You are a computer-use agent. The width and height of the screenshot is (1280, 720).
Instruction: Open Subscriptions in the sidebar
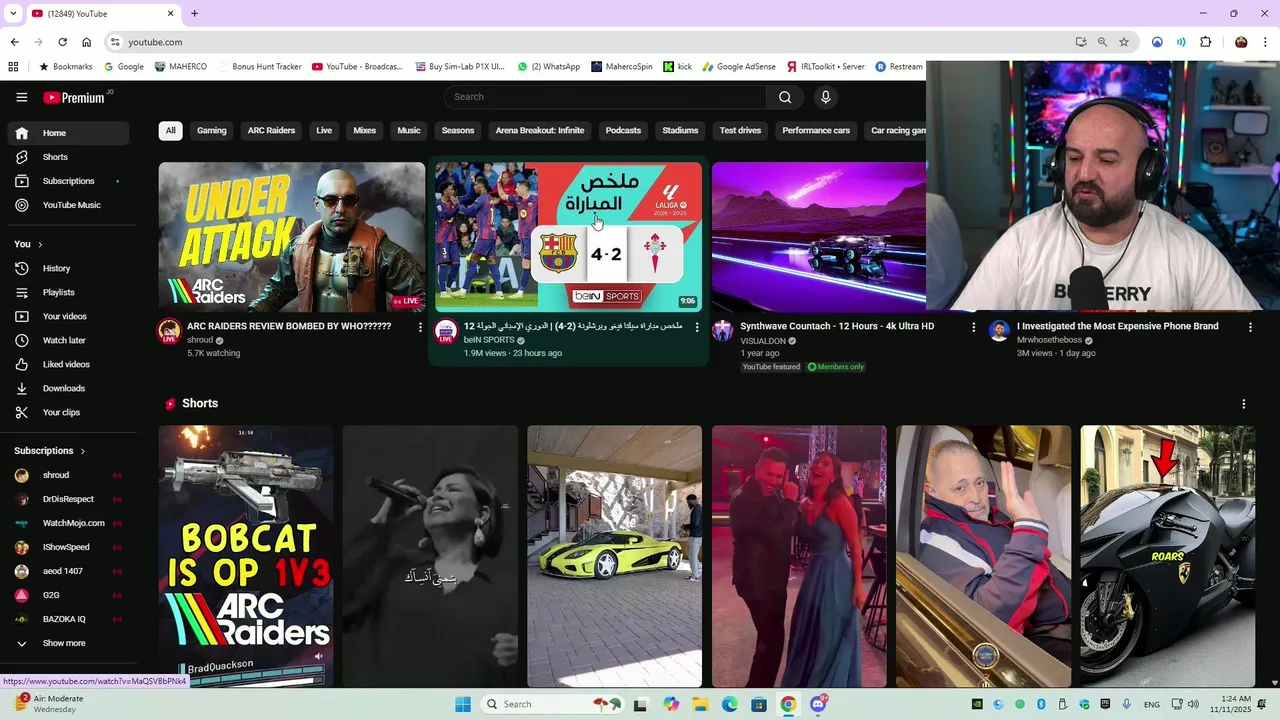tap(69, 181)
